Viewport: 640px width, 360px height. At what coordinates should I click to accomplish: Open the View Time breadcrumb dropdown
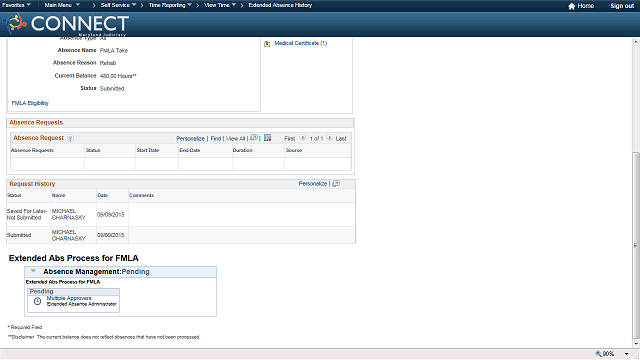(220, 5)
